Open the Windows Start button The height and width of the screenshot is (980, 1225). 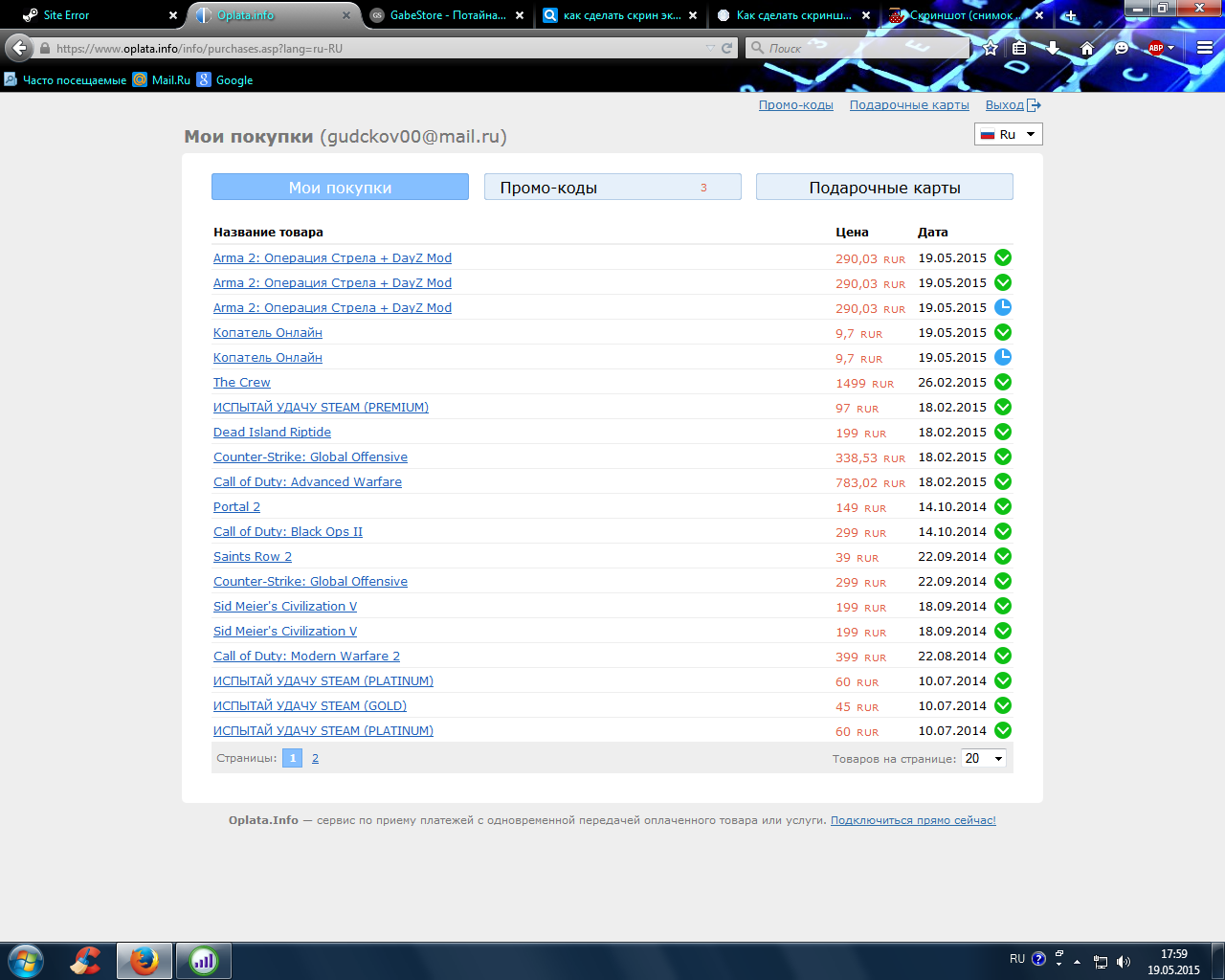pyautogui.click(x=25, y=961)
